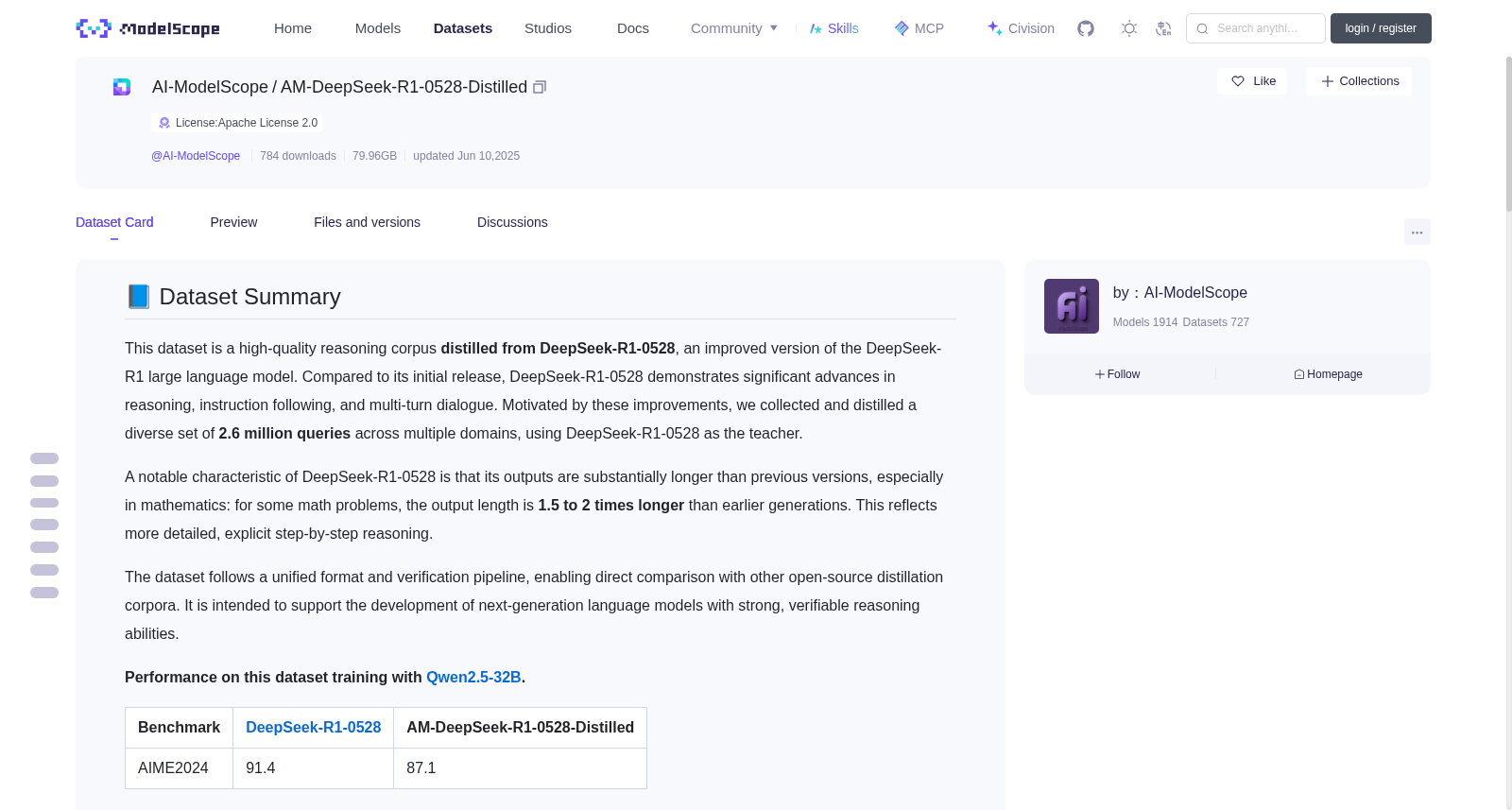Image resolution: width=1512 pixels, height=810 pixels.
Task: Navigate to Studios
Action: (x=548, y=28)
